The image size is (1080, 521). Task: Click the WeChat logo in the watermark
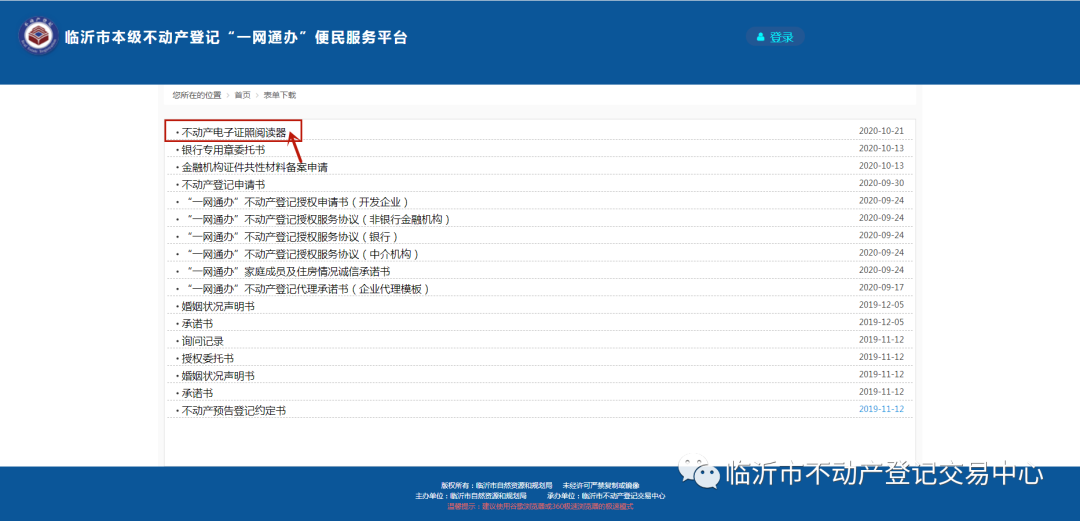pyautogui.click(x=699, y=473)
